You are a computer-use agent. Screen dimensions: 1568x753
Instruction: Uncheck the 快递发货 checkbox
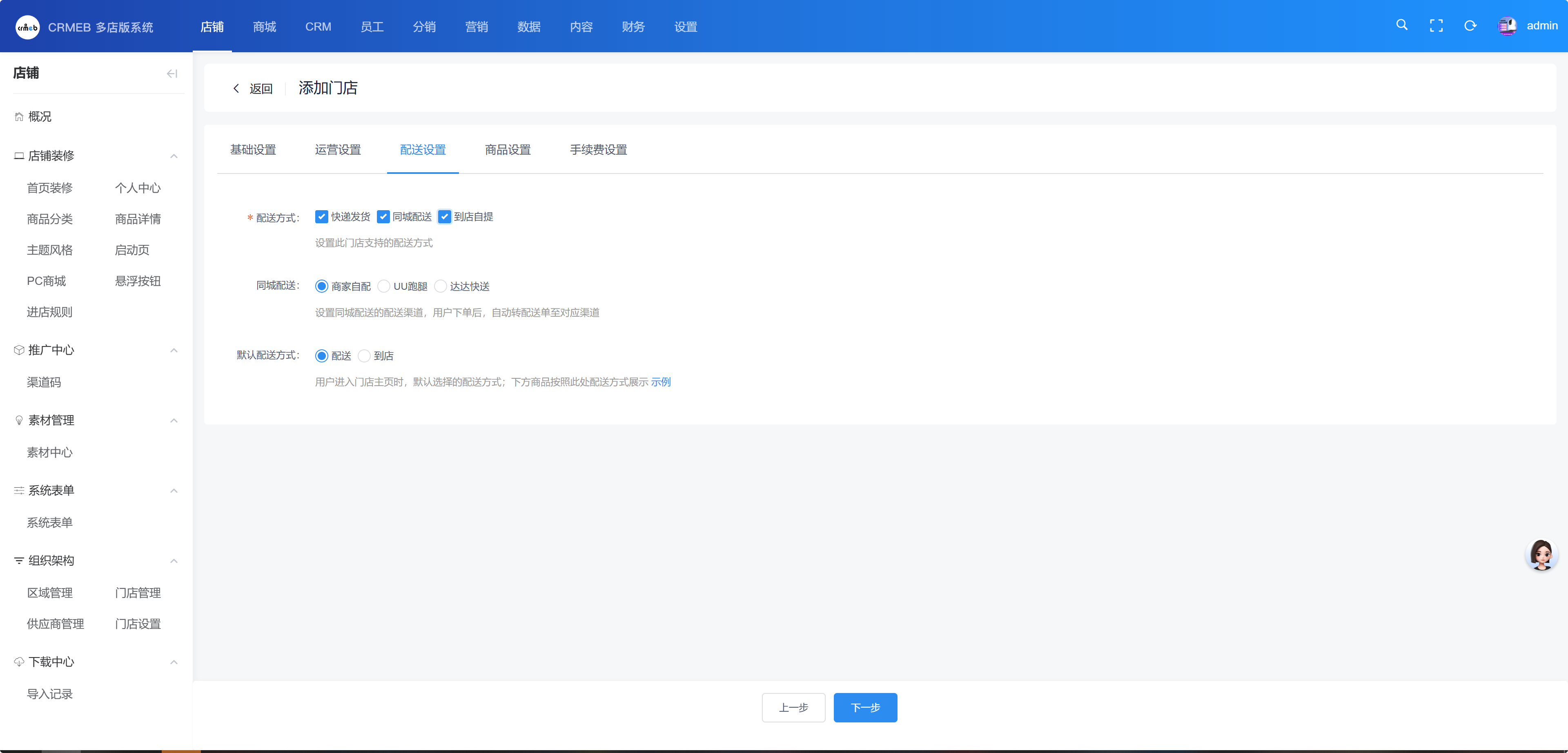coord(321,217)
